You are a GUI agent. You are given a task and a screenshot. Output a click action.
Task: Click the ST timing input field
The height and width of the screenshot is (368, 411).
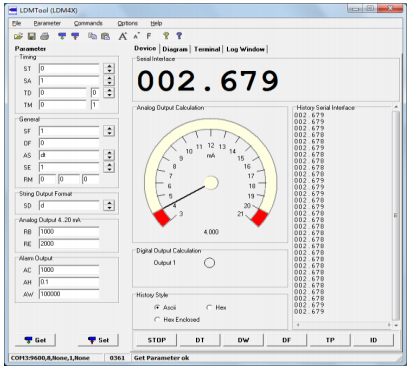point(69,69)
